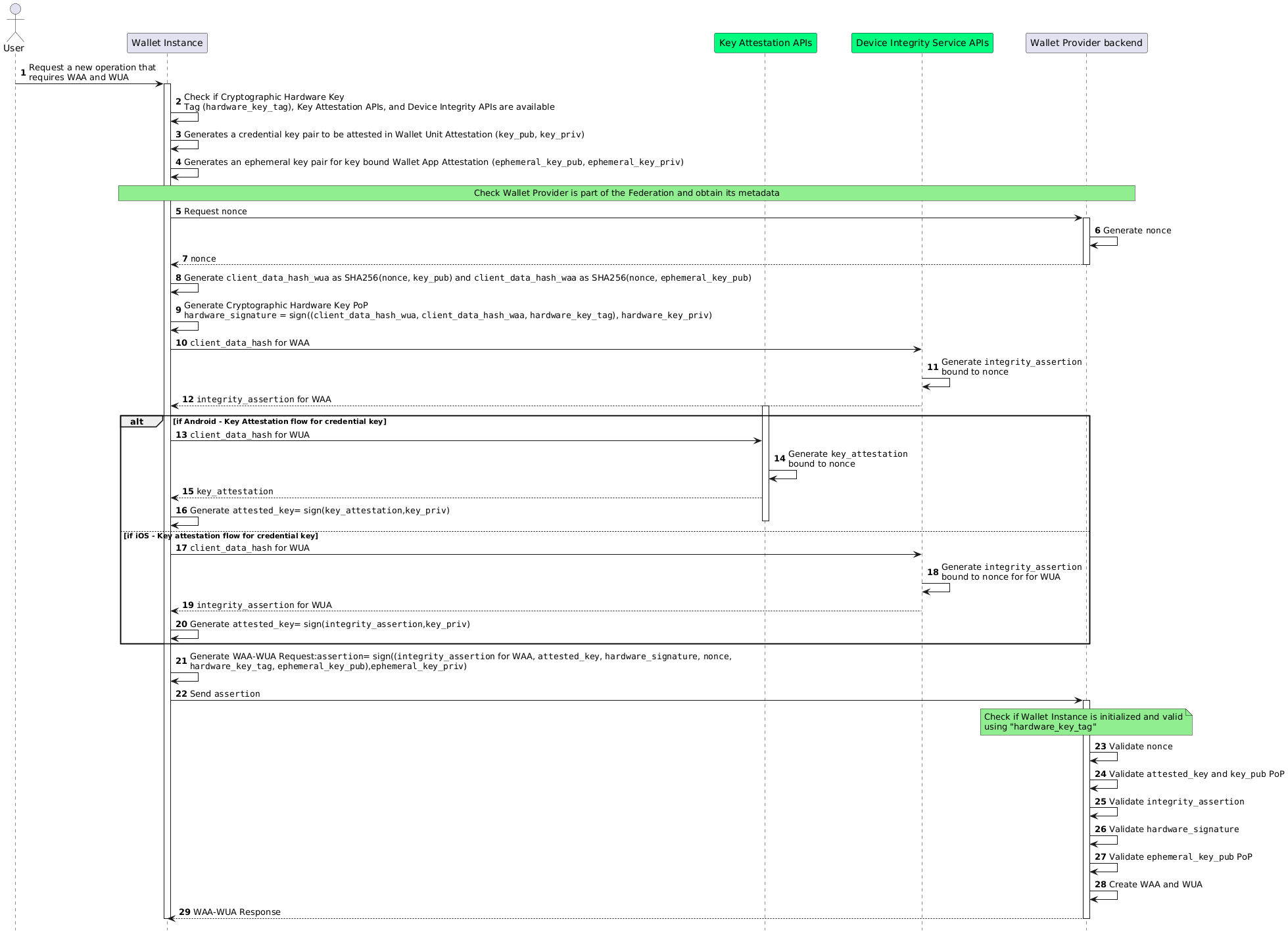Click the step 23 Validate nonce self-arrow
The image size is (1288, 934).
pyautogui.click(x=1105, y=757)
